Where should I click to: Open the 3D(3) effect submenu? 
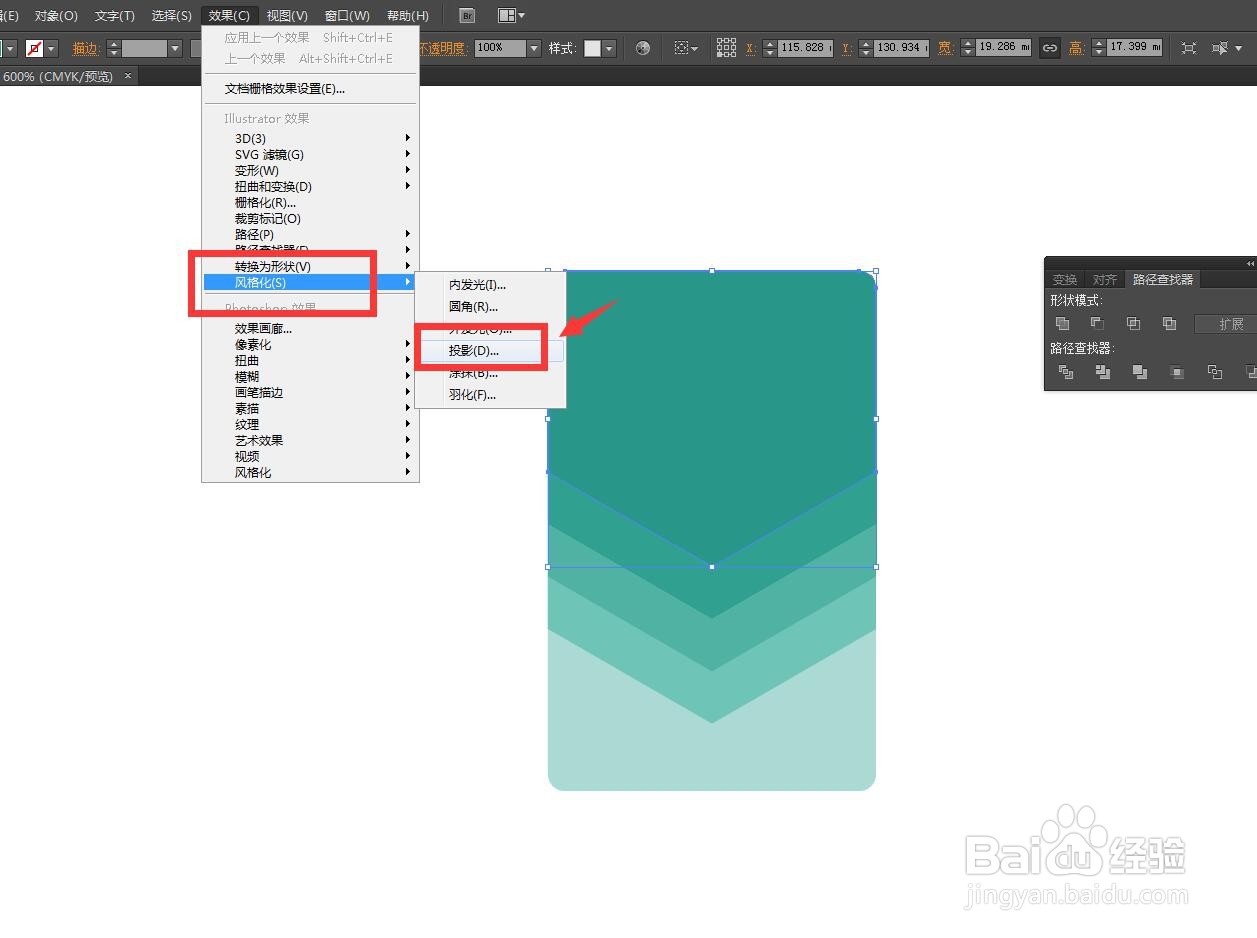click(x=310, y=138)
